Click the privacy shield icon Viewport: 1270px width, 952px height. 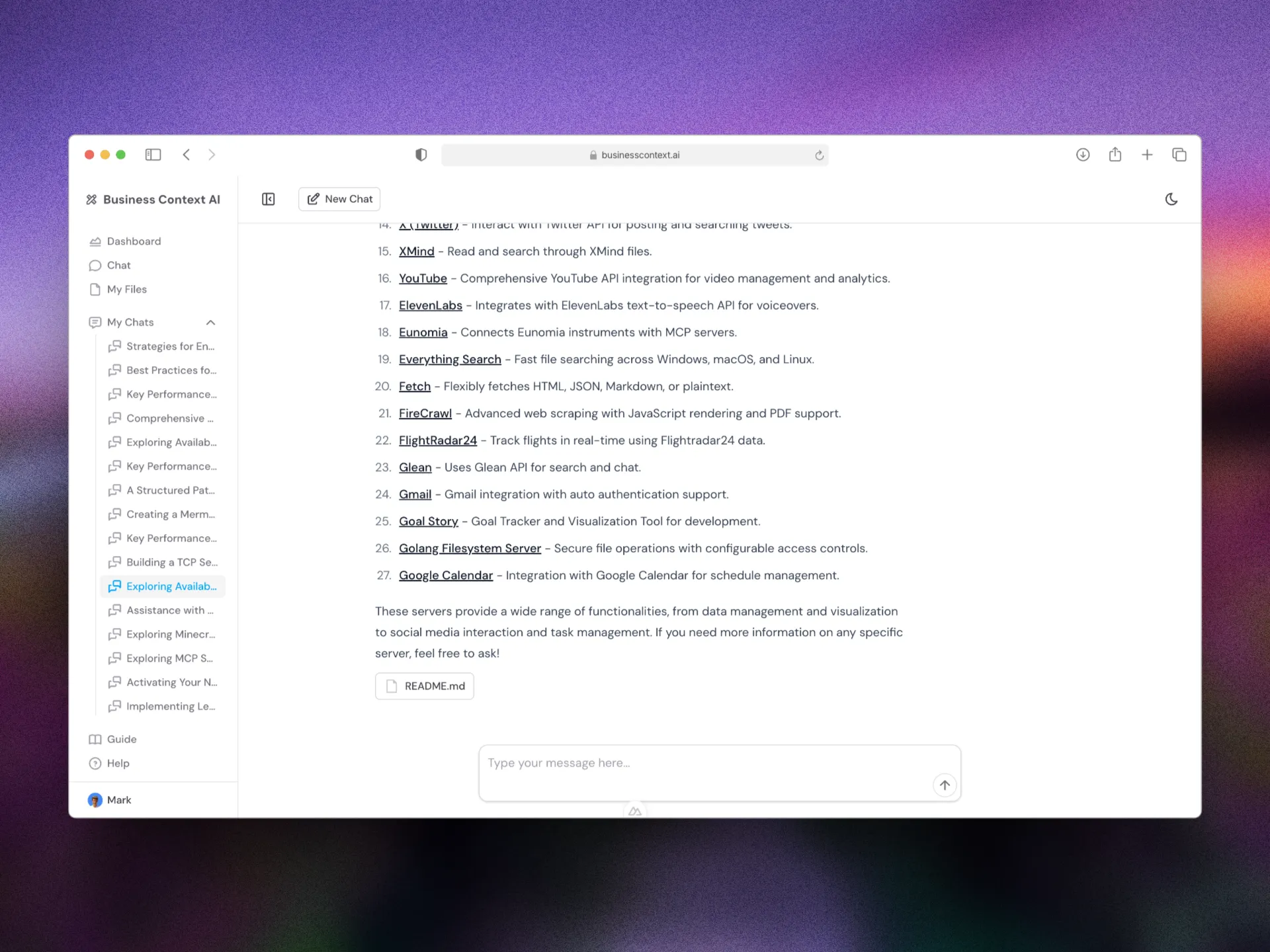(x=421, y=155)
